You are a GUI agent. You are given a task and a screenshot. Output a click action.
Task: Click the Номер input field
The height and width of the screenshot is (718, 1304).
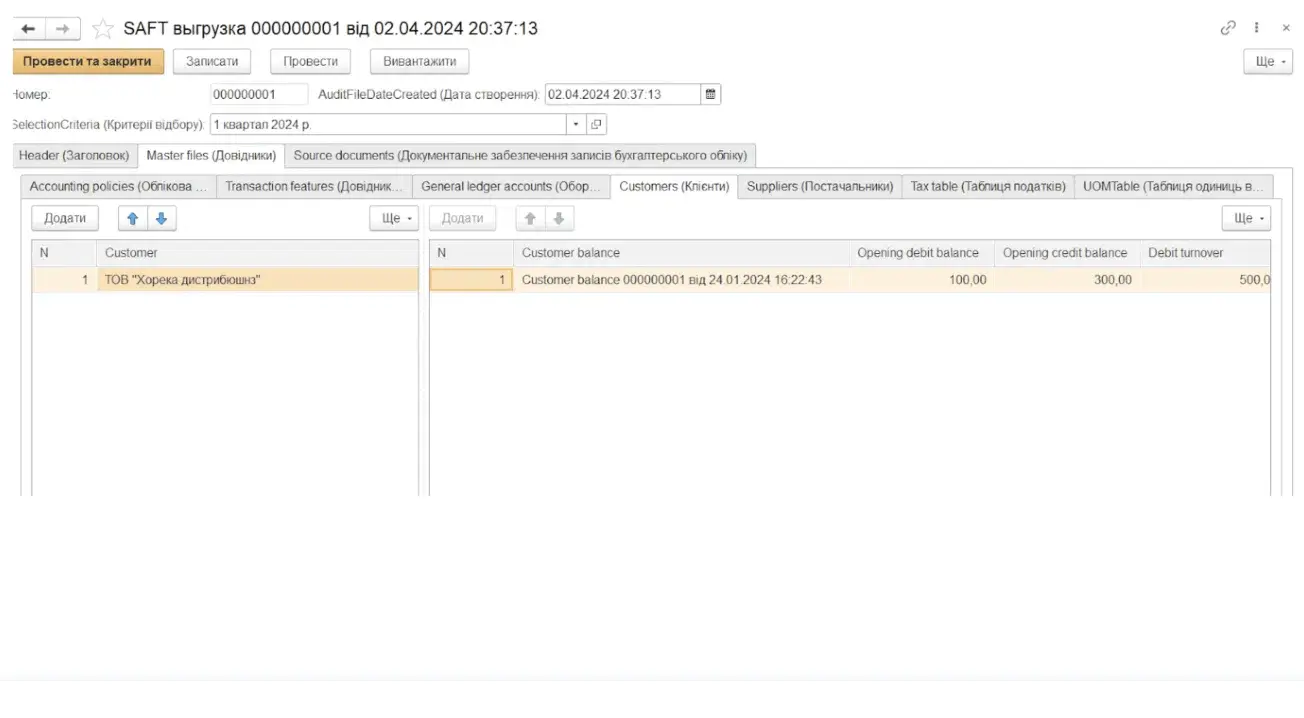(258, 95)
